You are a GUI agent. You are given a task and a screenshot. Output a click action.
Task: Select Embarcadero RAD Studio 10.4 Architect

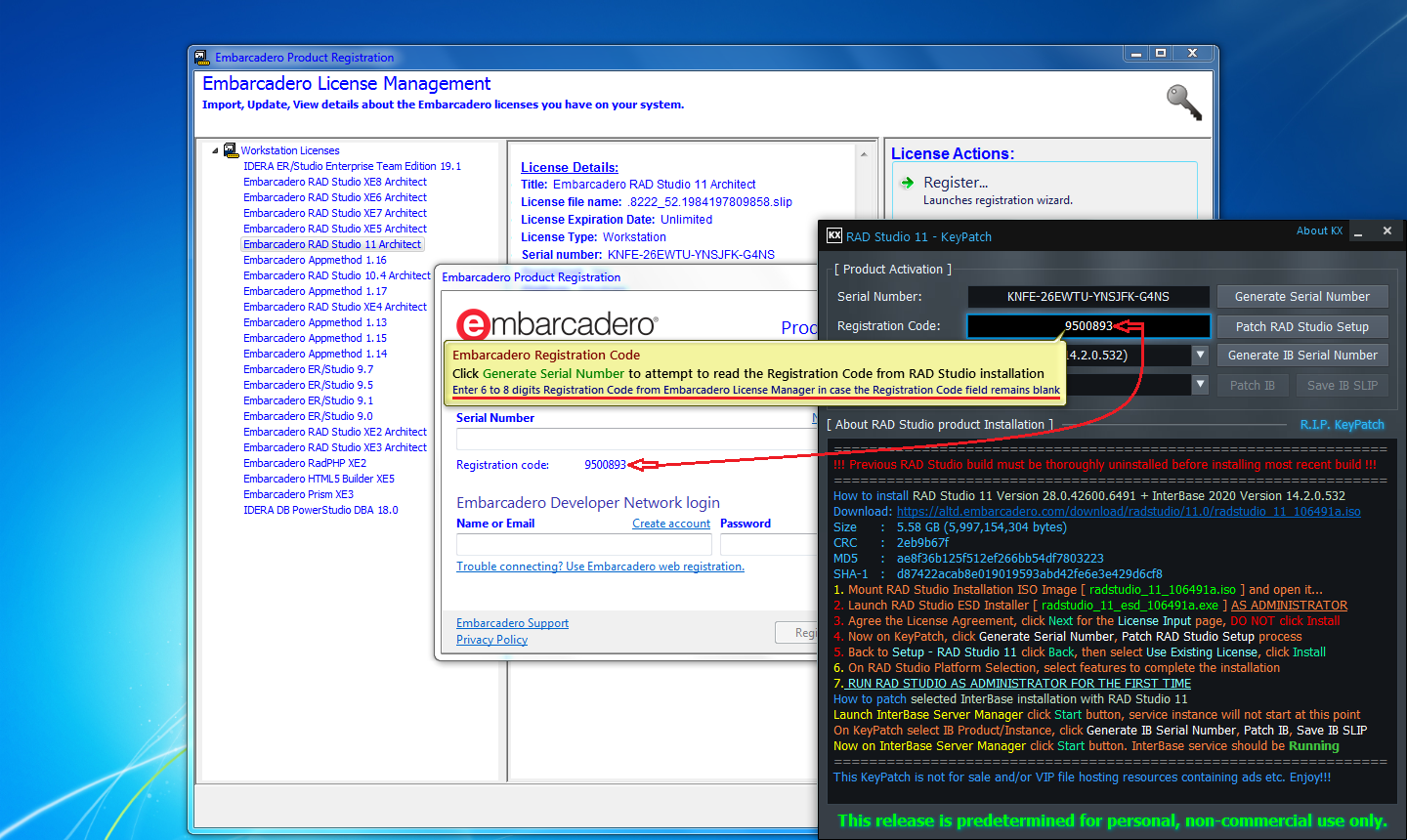[337, 275]
